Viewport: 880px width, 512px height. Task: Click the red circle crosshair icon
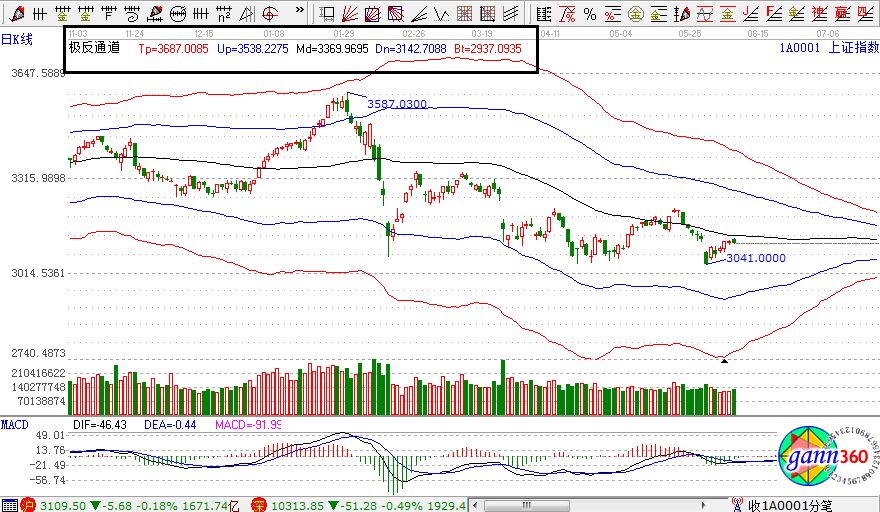pos(270,14)
